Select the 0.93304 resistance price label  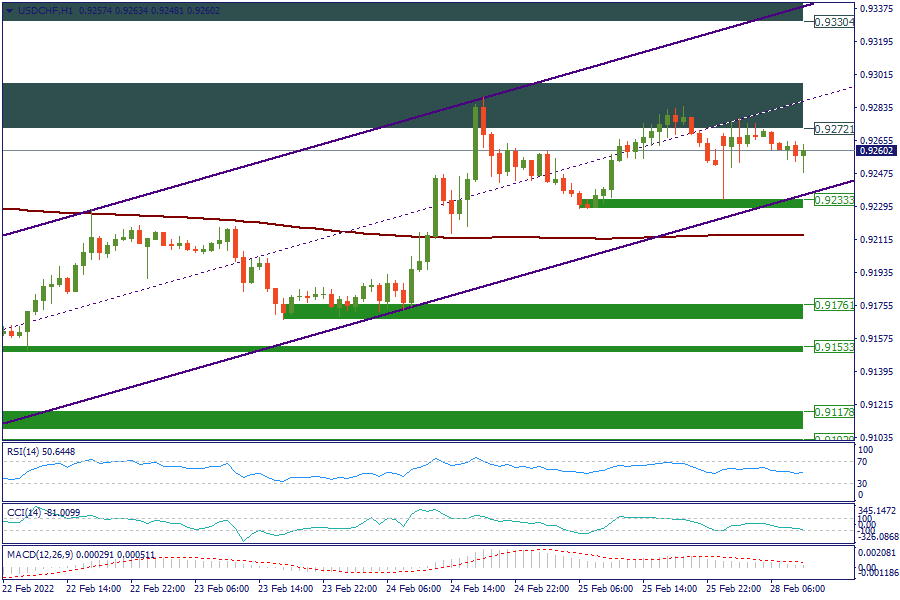point(832,21)
